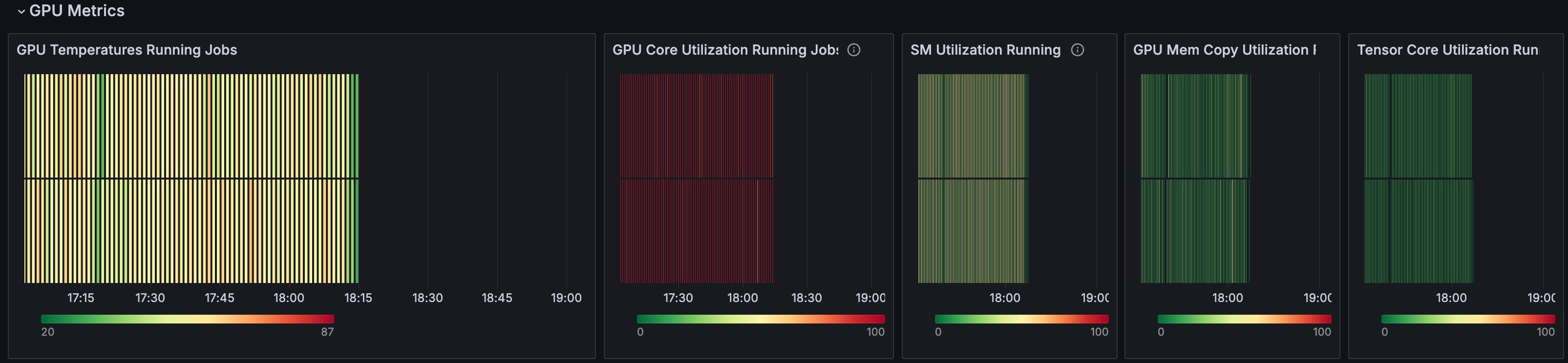Click the SM Utilization heatmap
Screen dimensions: 1568x363
(x=973, y=178)
